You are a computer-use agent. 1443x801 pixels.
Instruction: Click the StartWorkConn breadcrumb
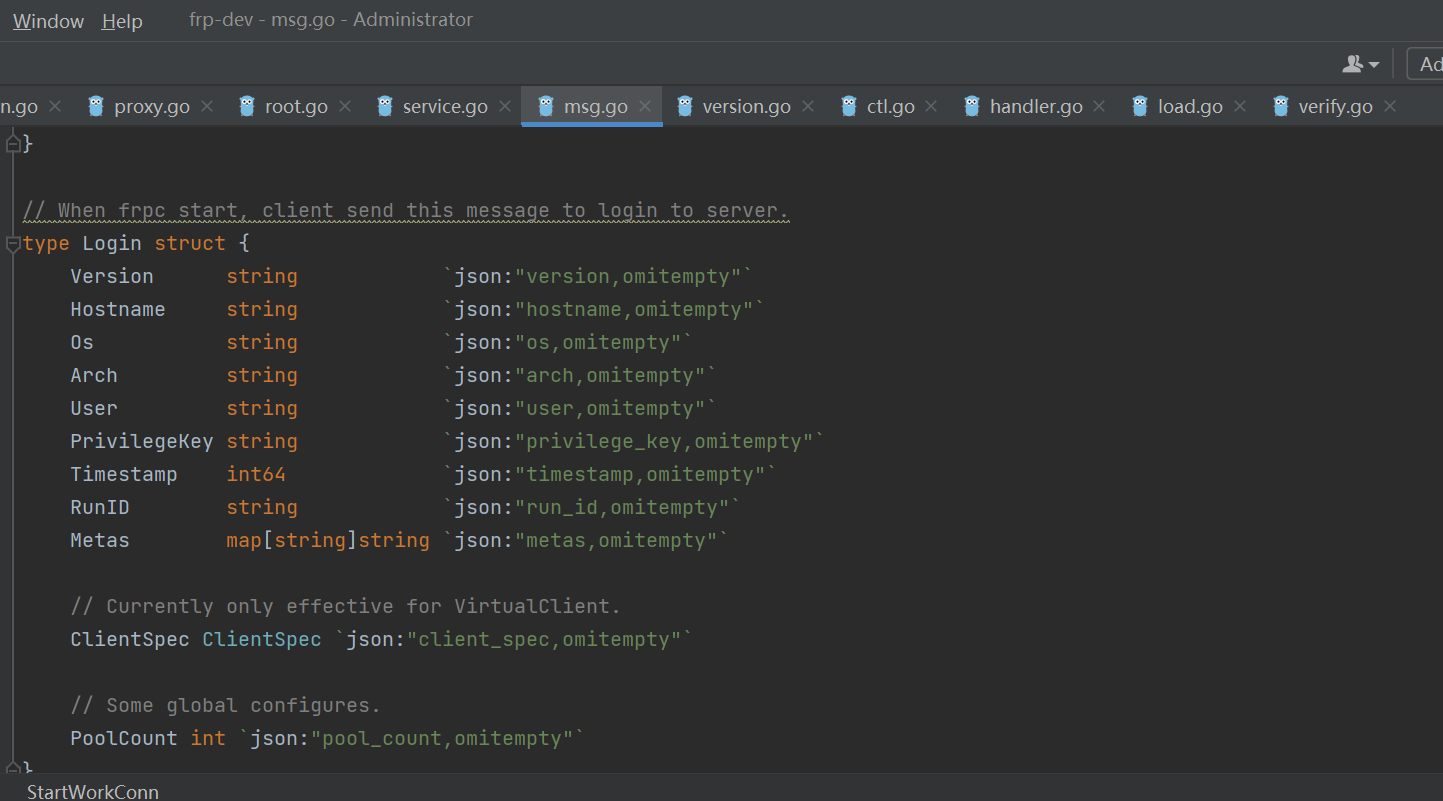tap(93, 792)
